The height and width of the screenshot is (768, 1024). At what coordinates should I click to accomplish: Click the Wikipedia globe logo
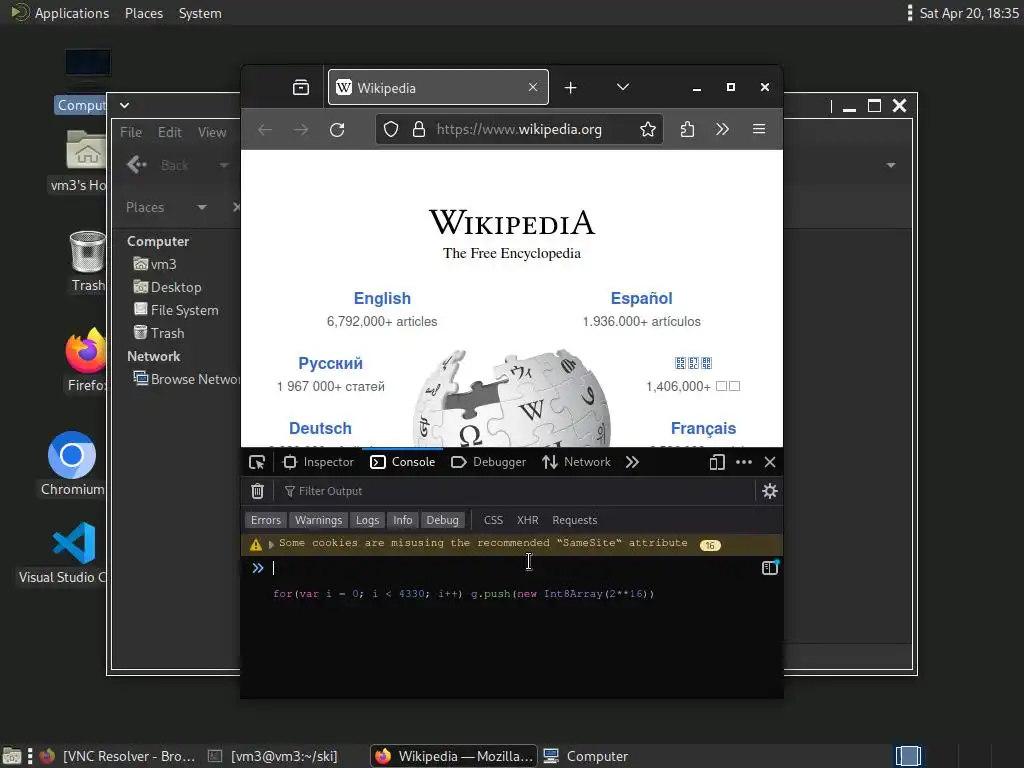[511, 398]
